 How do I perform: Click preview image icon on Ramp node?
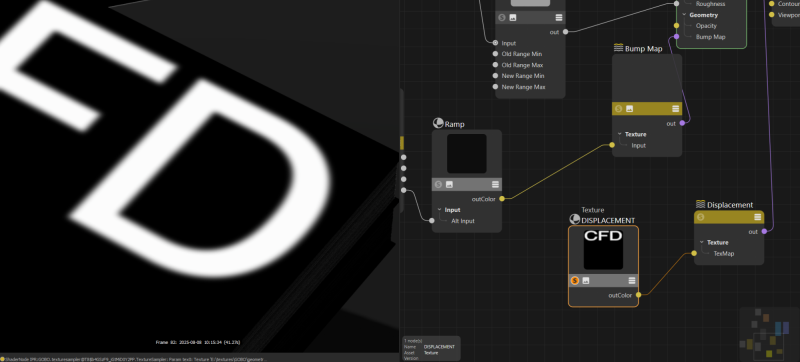click(x=449, y=184)
